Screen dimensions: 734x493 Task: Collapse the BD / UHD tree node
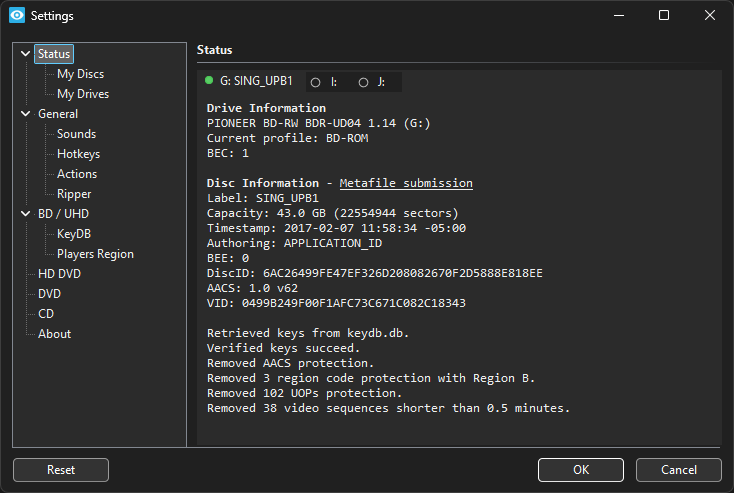pos(25,214)
